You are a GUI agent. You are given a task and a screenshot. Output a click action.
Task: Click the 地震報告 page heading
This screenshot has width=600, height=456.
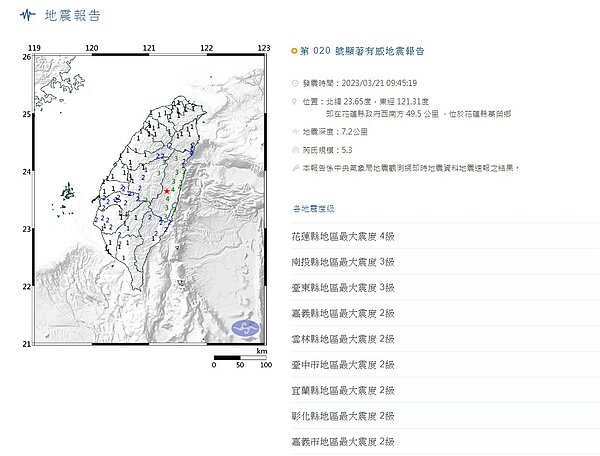coord(73,15)
